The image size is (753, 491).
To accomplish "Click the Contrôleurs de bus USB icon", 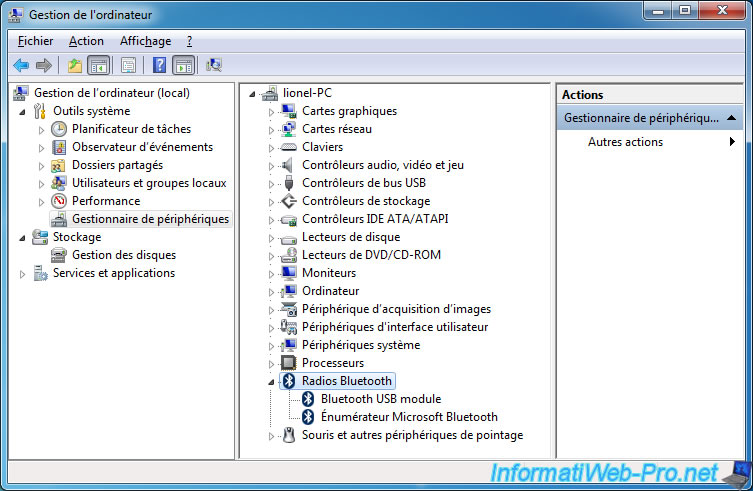I will coord(289,183).
